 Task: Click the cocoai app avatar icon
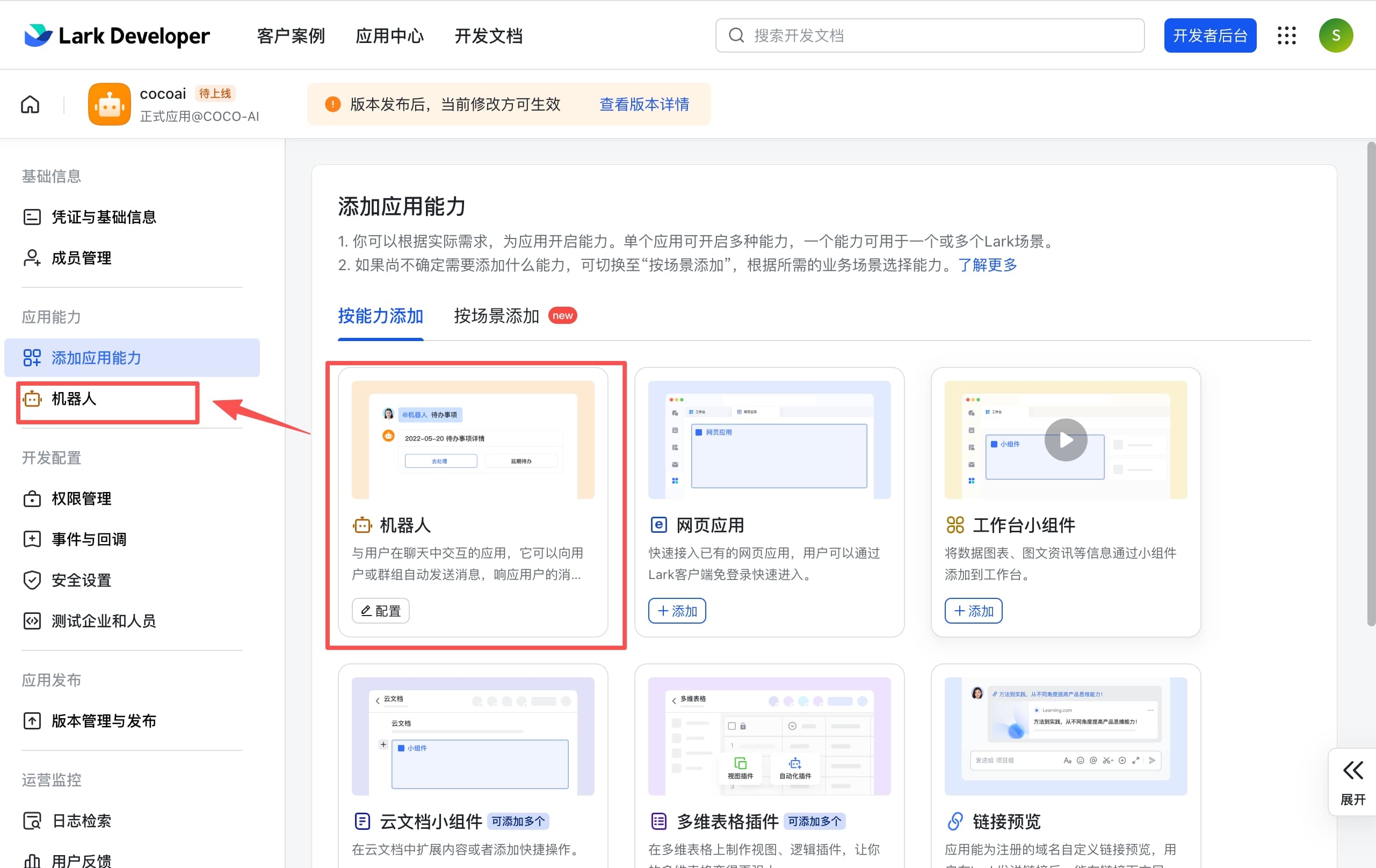coord(109,104)
